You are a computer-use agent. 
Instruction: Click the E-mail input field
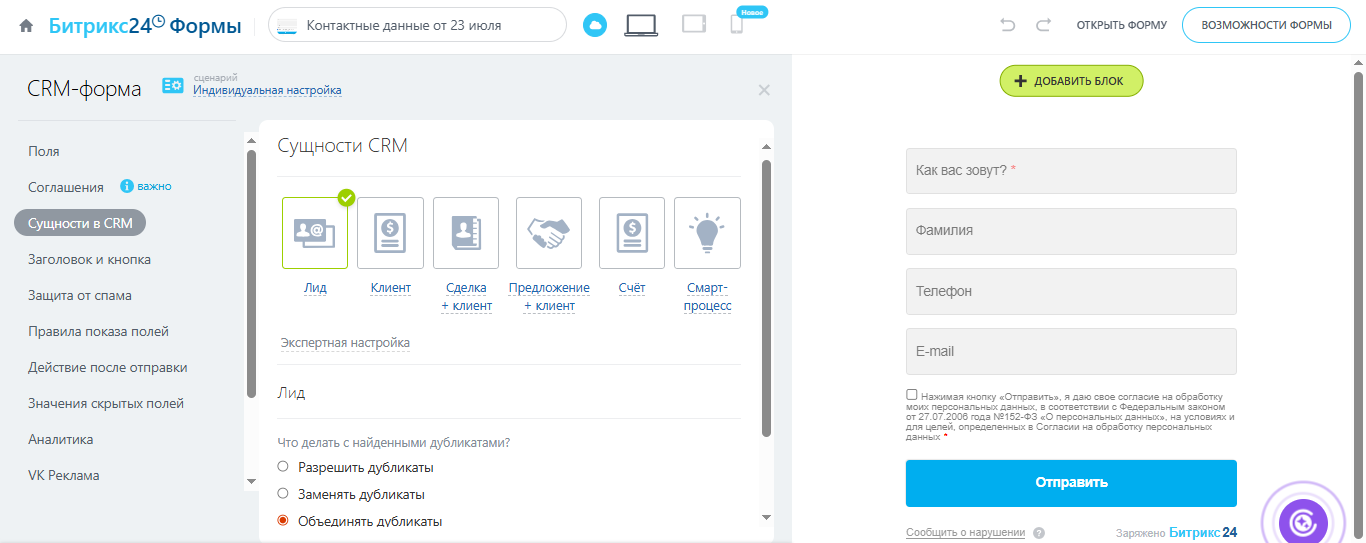click(x=1071, y=351)
